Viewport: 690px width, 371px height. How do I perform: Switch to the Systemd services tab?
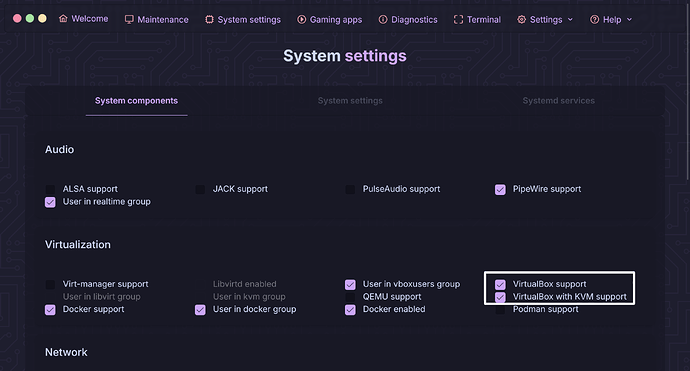pos(558,101)
